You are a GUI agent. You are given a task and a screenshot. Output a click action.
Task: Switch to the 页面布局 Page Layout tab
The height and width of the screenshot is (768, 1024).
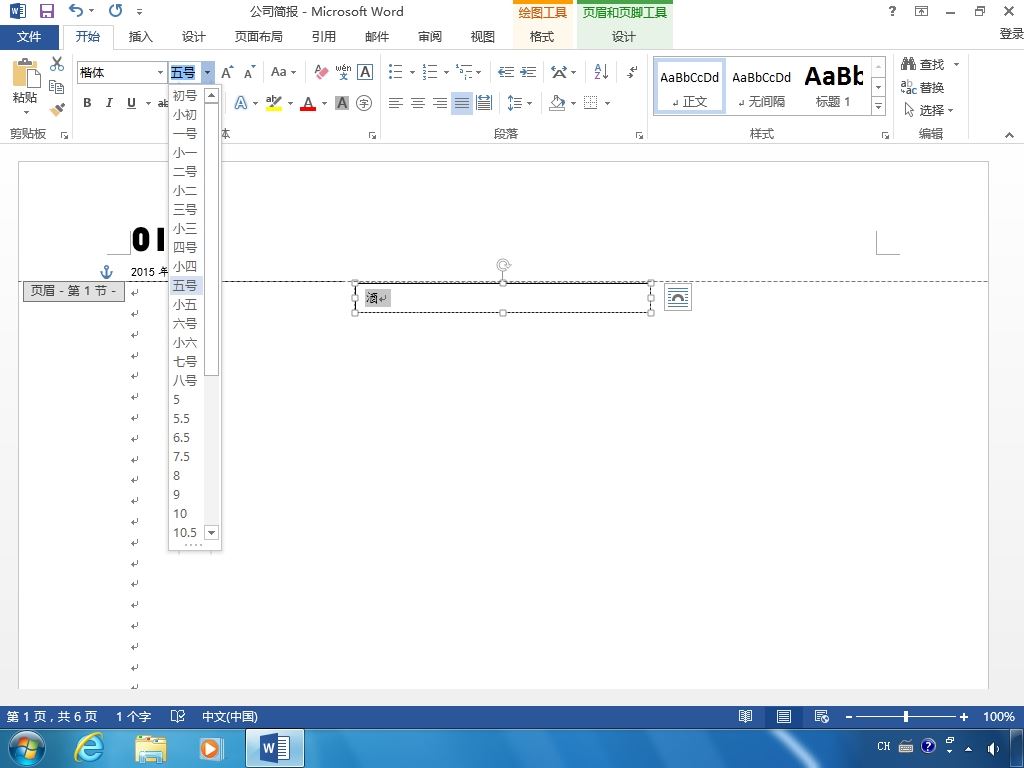[259, 37]
